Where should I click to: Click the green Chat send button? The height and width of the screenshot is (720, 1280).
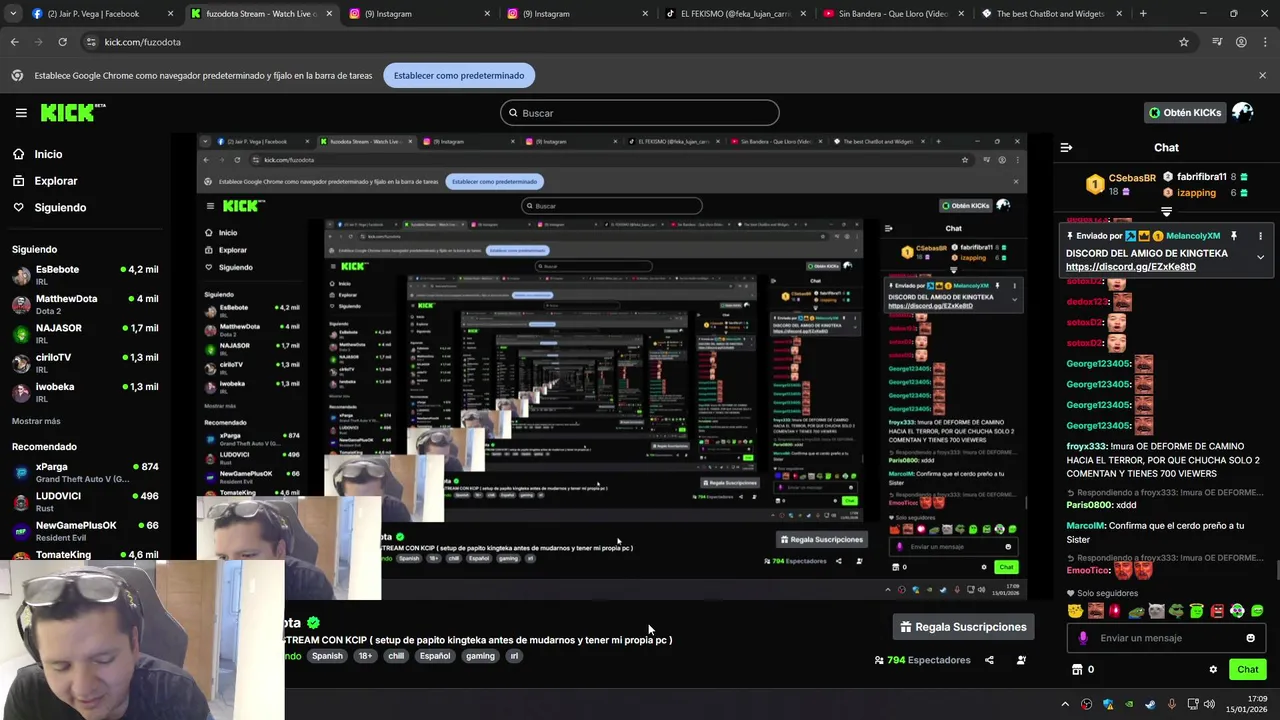[1247, 669]
